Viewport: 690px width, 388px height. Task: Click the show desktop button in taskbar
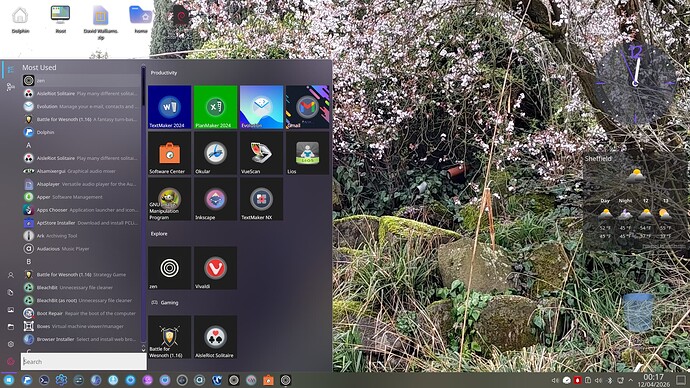pos(681,380)
